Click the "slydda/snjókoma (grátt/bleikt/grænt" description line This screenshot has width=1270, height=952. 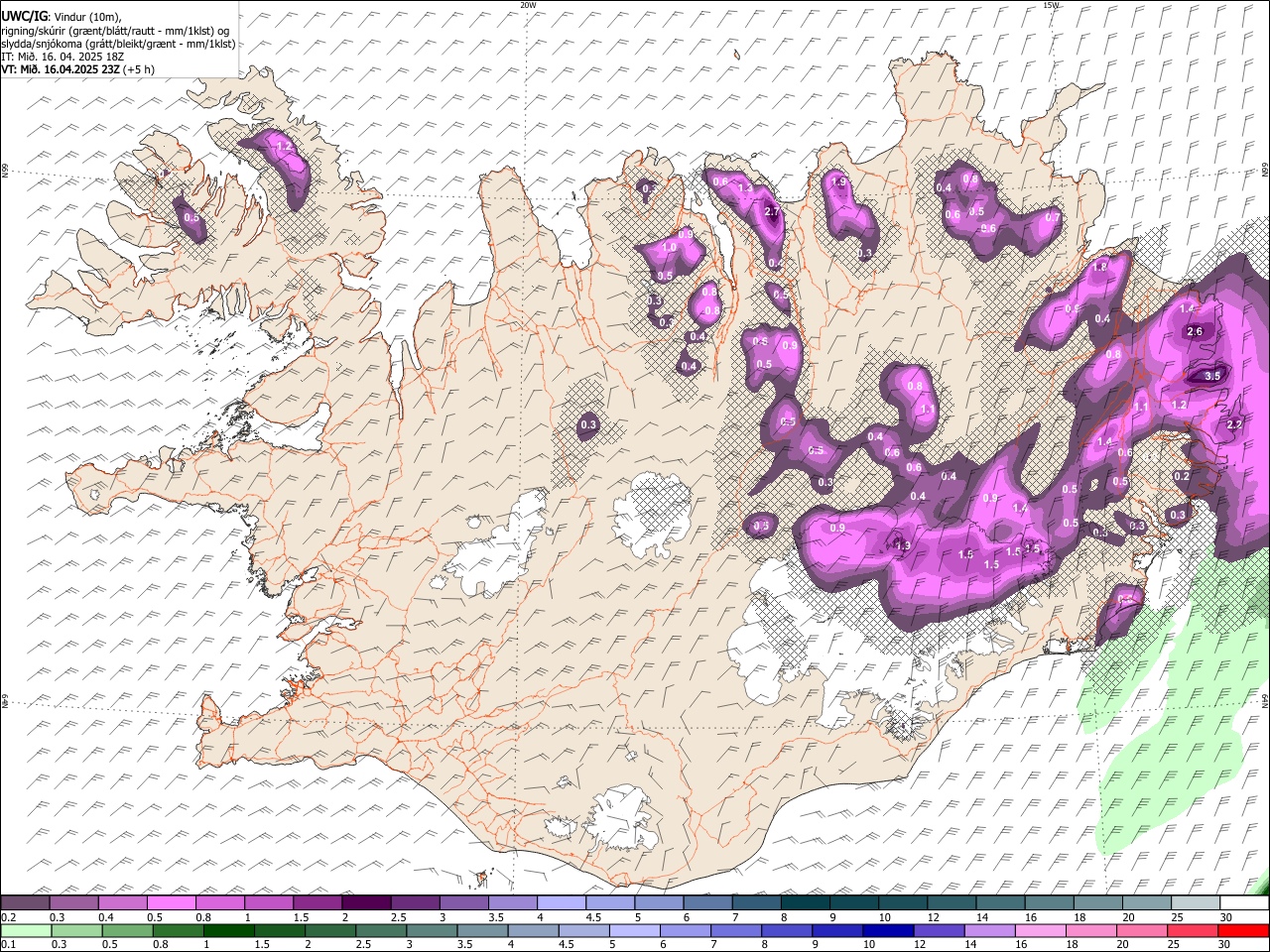118,44
